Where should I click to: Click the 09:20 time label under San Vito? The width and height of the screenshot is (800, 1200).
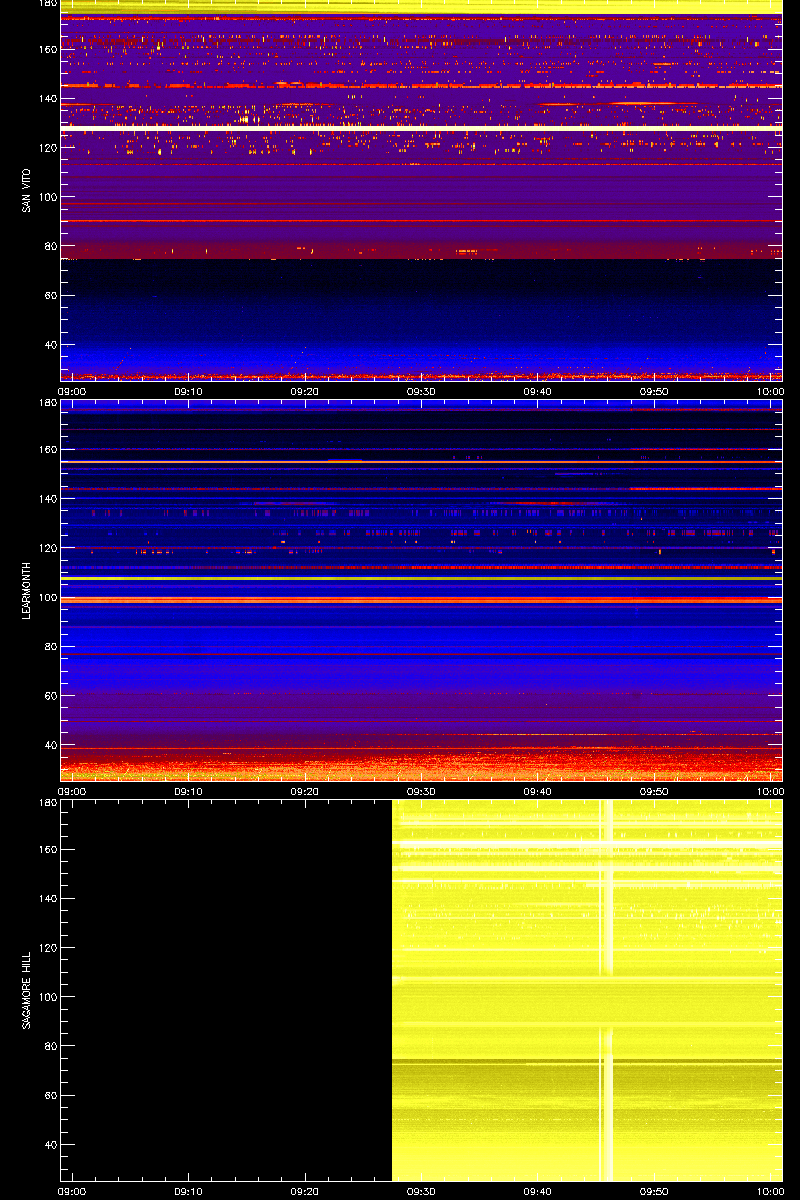point(305,392)
